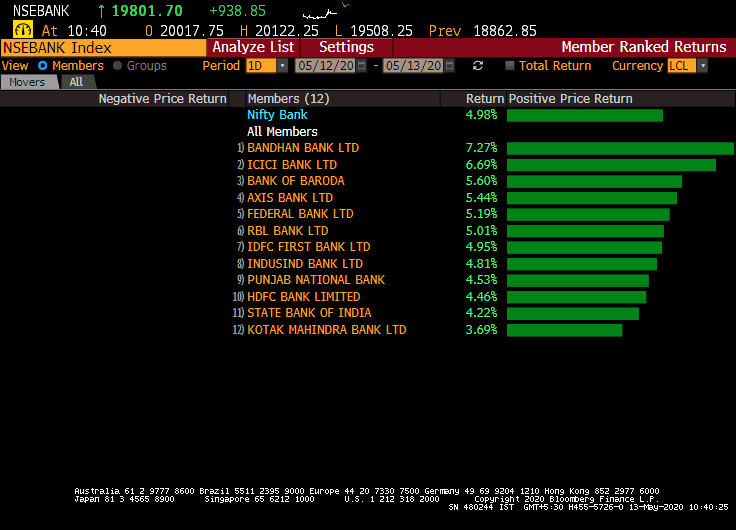Click the green return bar for ICICI Bank
736x530 pixels.
pos(611,165)
